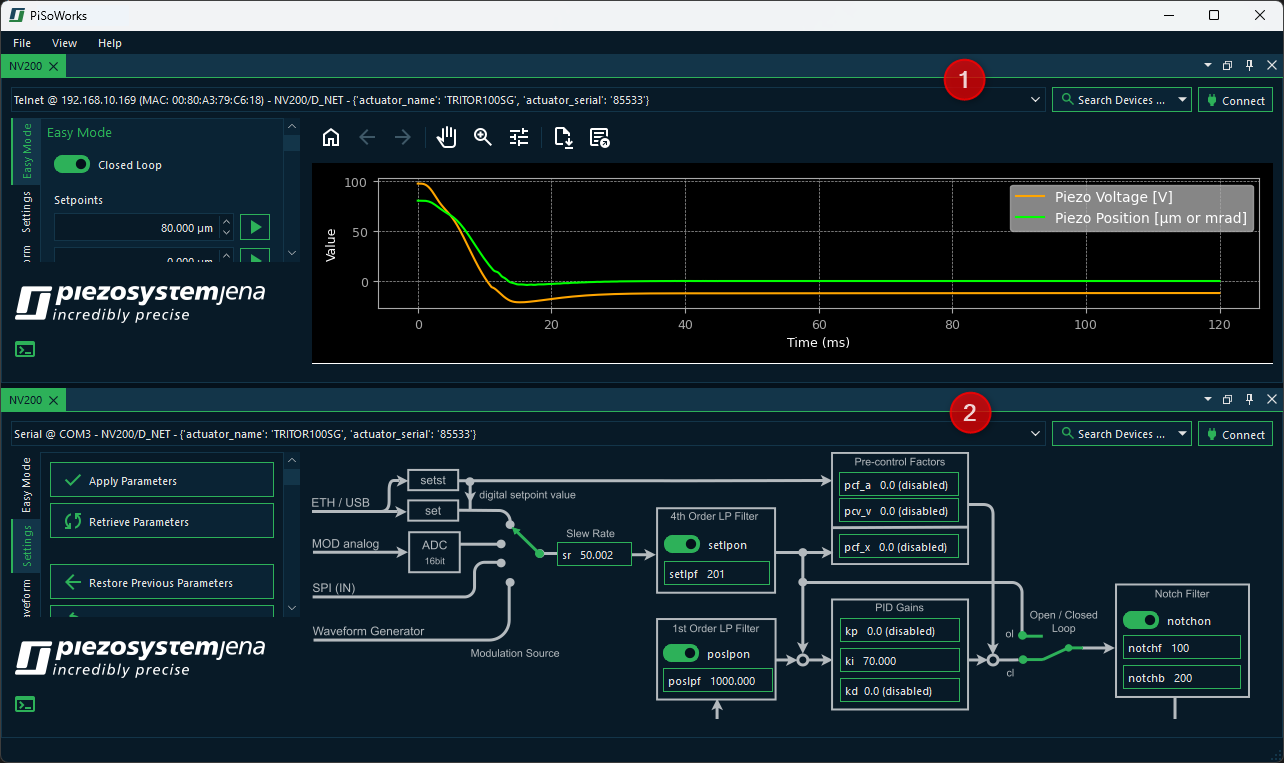This screenshot has height=763, width=1284.
Task: Expand the upper Search Devices dropdown arrow
Action: point(1181,100)
